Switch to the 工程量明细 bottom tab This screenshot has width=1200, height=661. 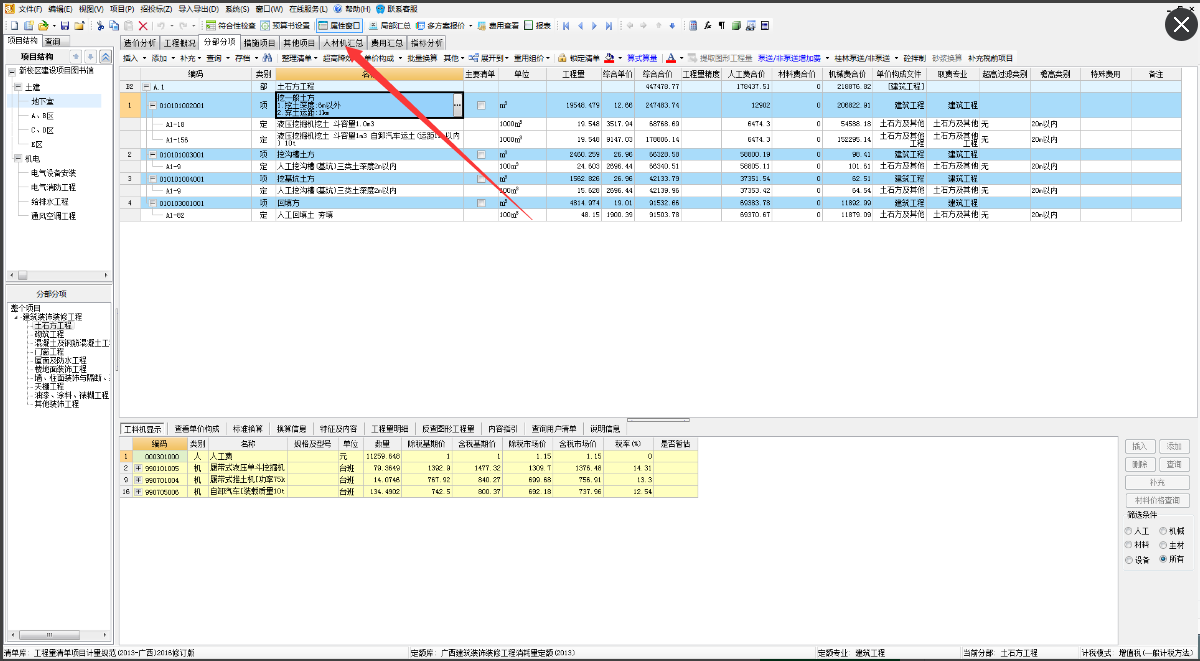pyautogui.click(x=389, y=428)
